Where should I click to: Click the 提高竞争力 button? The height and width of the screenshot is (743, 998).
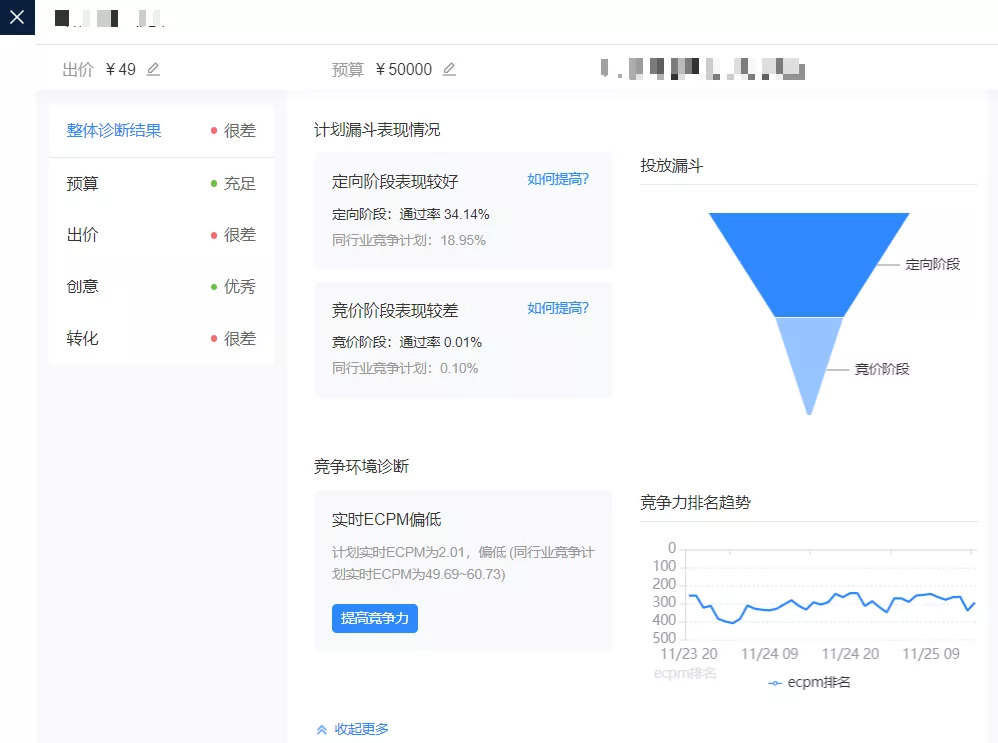[x=375, y=618]
